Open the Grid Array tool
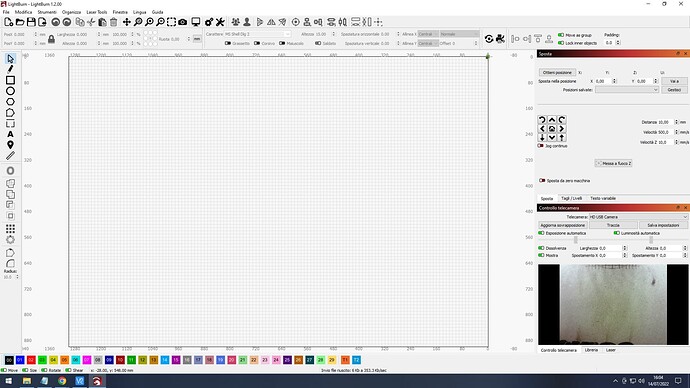Screen dimensions: 690x388 [x=10, y=229]
